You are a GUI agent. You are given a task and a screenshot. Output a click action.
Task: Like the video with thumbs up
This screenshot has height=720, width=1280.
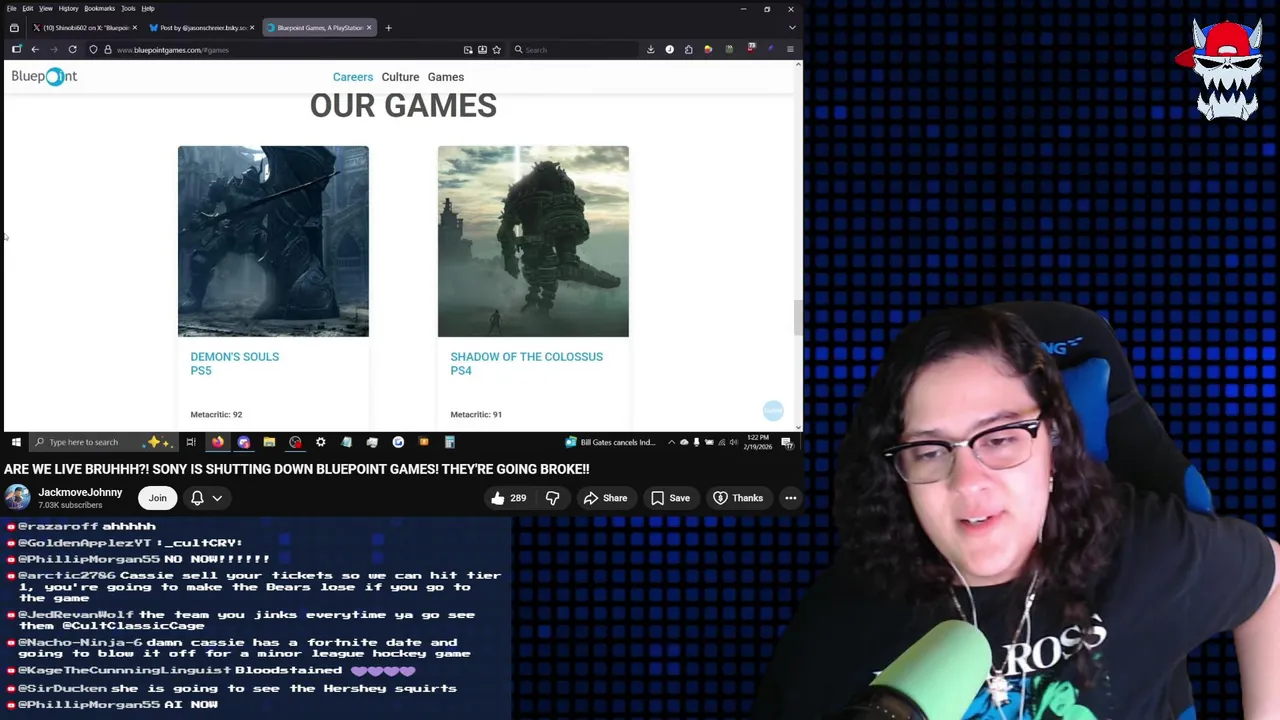508,498
